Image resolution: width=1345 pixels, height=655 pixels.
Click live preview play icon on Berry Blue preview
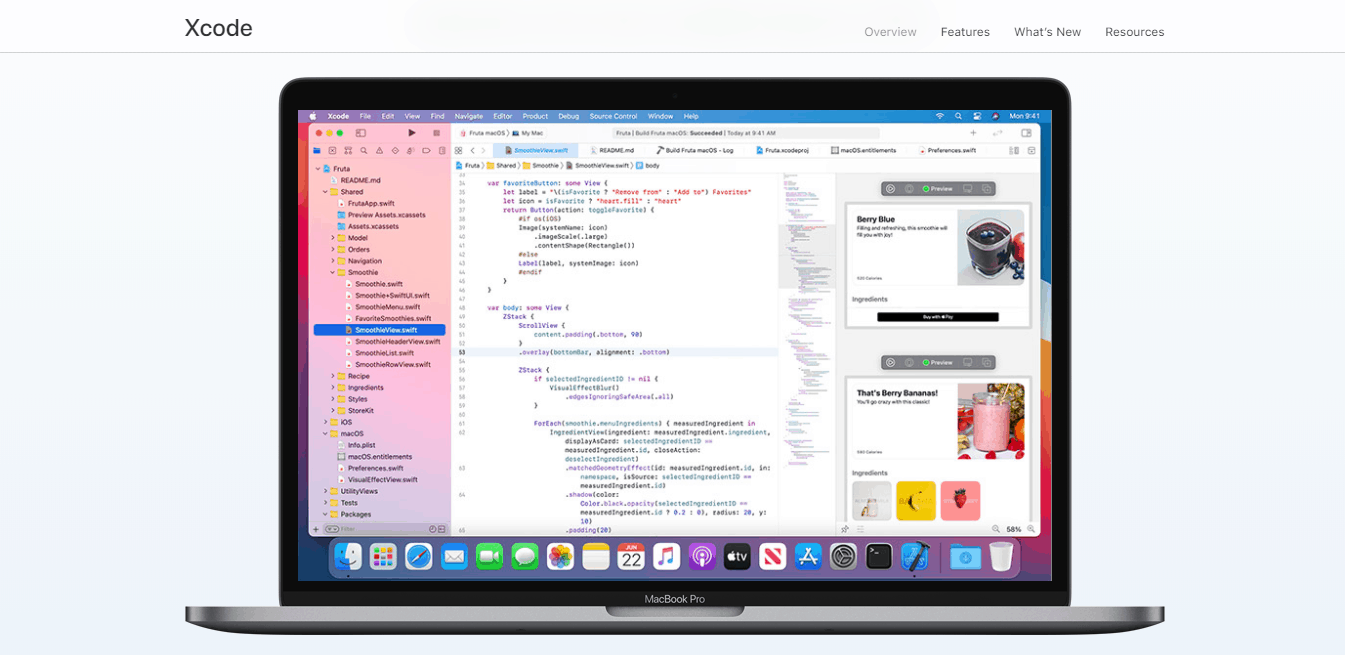click(890, 188)
